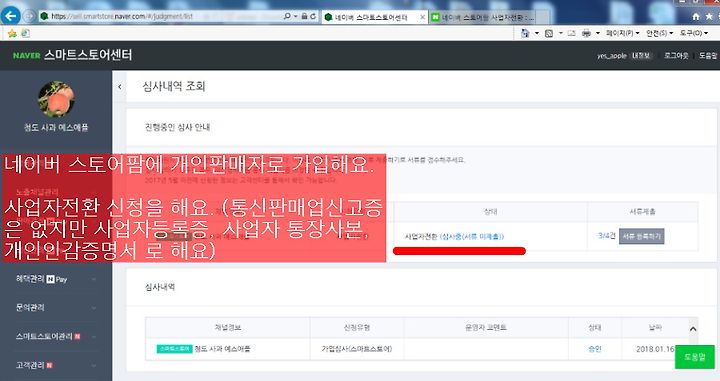Open dropdown arrow next to the RSS feeds icon
Screen dimensions: 720x381
560,33
